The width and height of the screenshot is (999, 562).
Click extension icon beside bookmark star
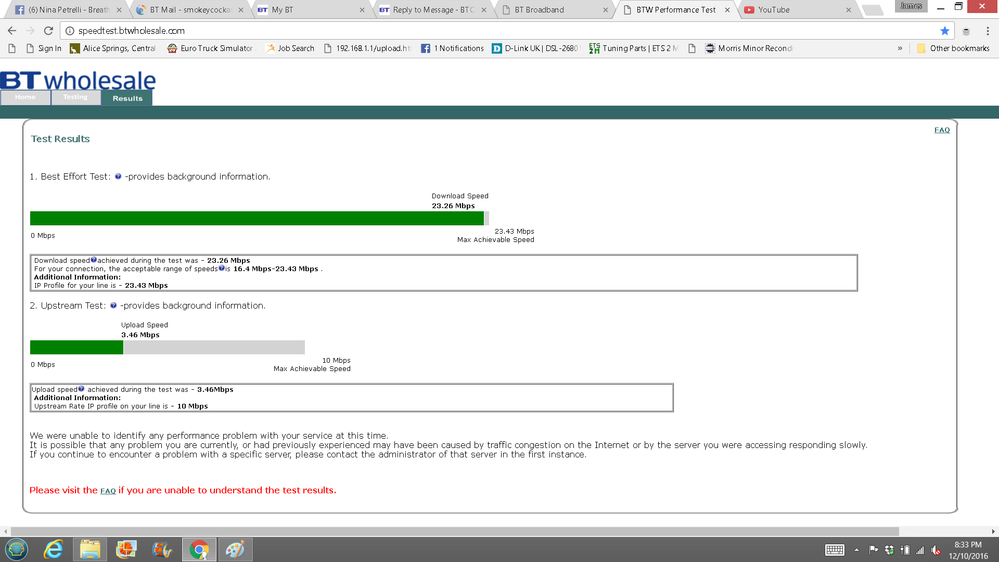966,31
